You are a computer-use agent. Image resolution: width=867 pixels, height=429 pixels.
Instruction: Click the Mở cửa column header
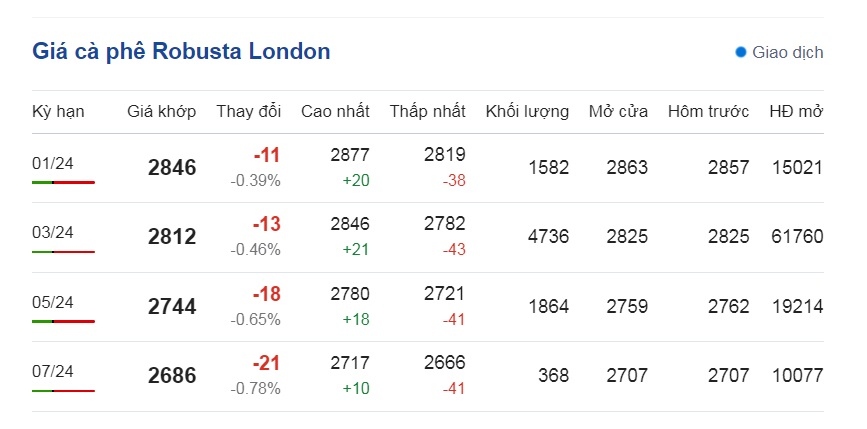click(618, 112)
